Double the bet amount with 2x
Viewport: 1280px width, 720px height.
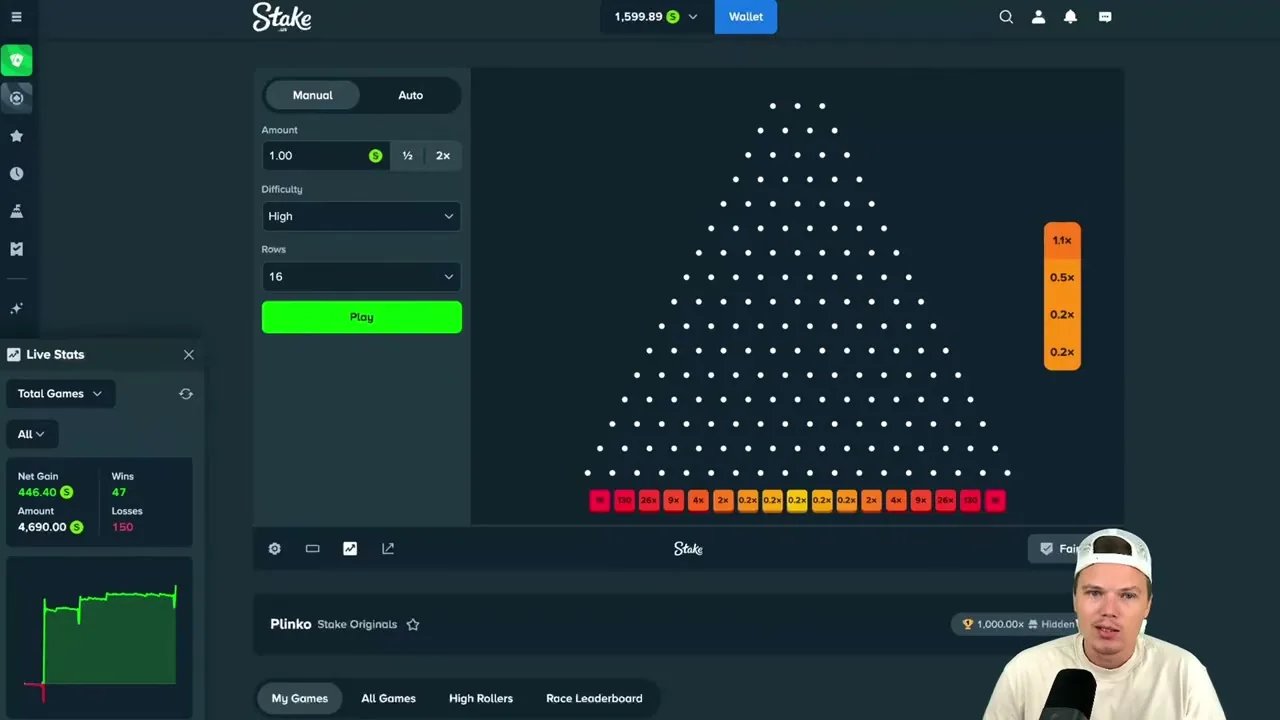pos(443,156)
